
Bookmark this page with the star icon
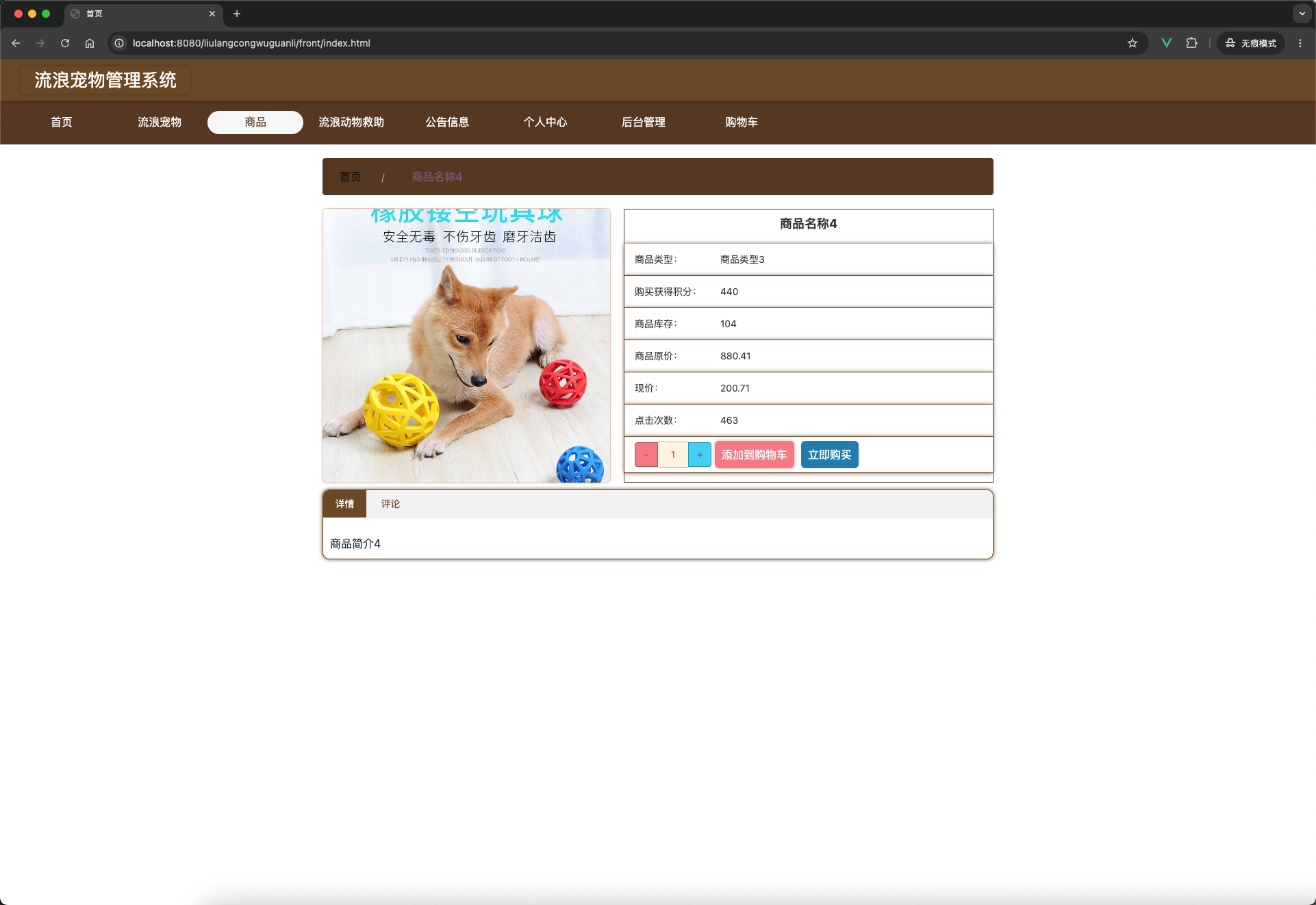[1132, 43]
